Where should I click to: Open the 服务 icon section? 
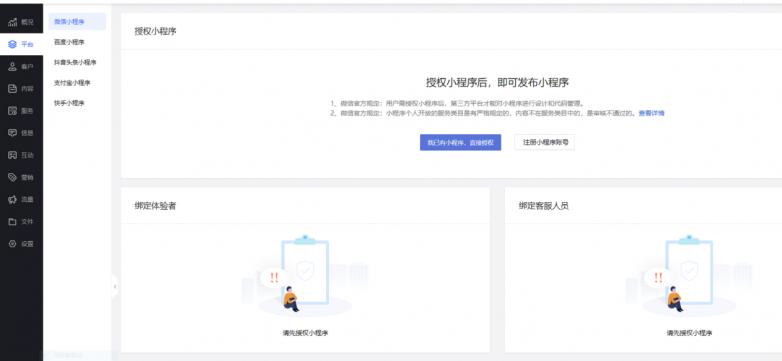(12, 111)
